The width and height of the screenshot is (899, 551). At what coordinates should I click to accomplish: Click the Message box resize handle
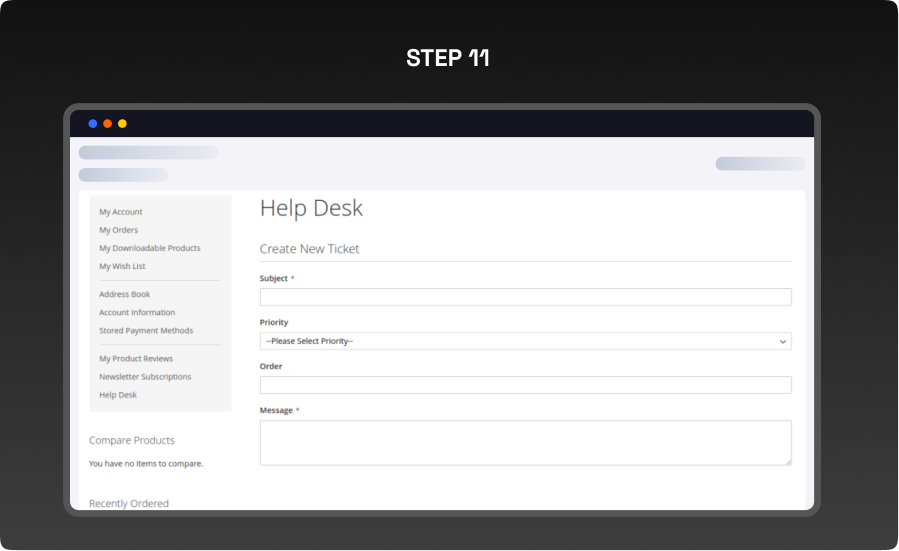pyautogui.click(x=788, y=462)
